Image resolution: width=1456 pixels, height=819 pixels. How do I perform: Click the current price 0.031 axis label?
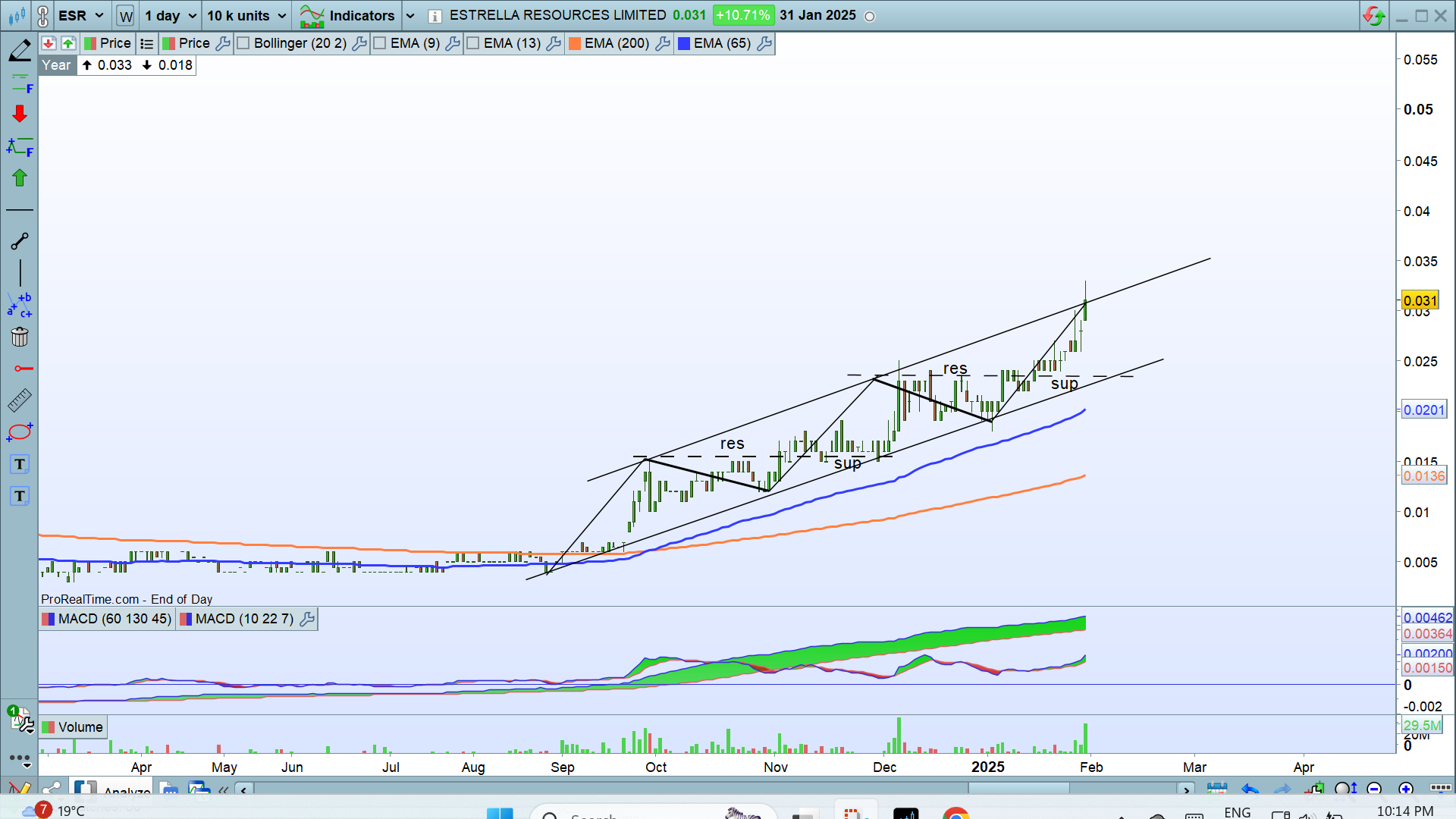pos(1420,300)
